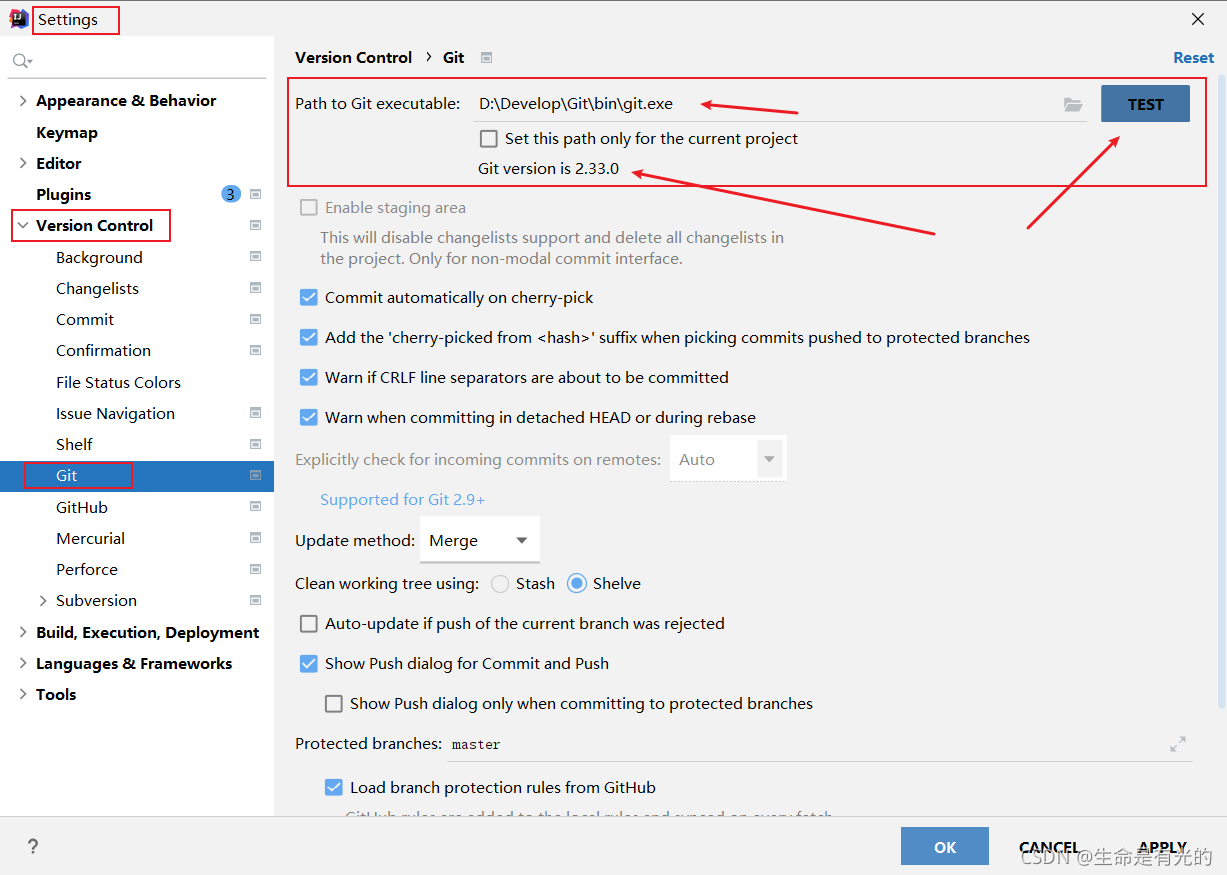Click the project icon on the Changelists row
1227x875 pixels.
[x=256, y=288]
